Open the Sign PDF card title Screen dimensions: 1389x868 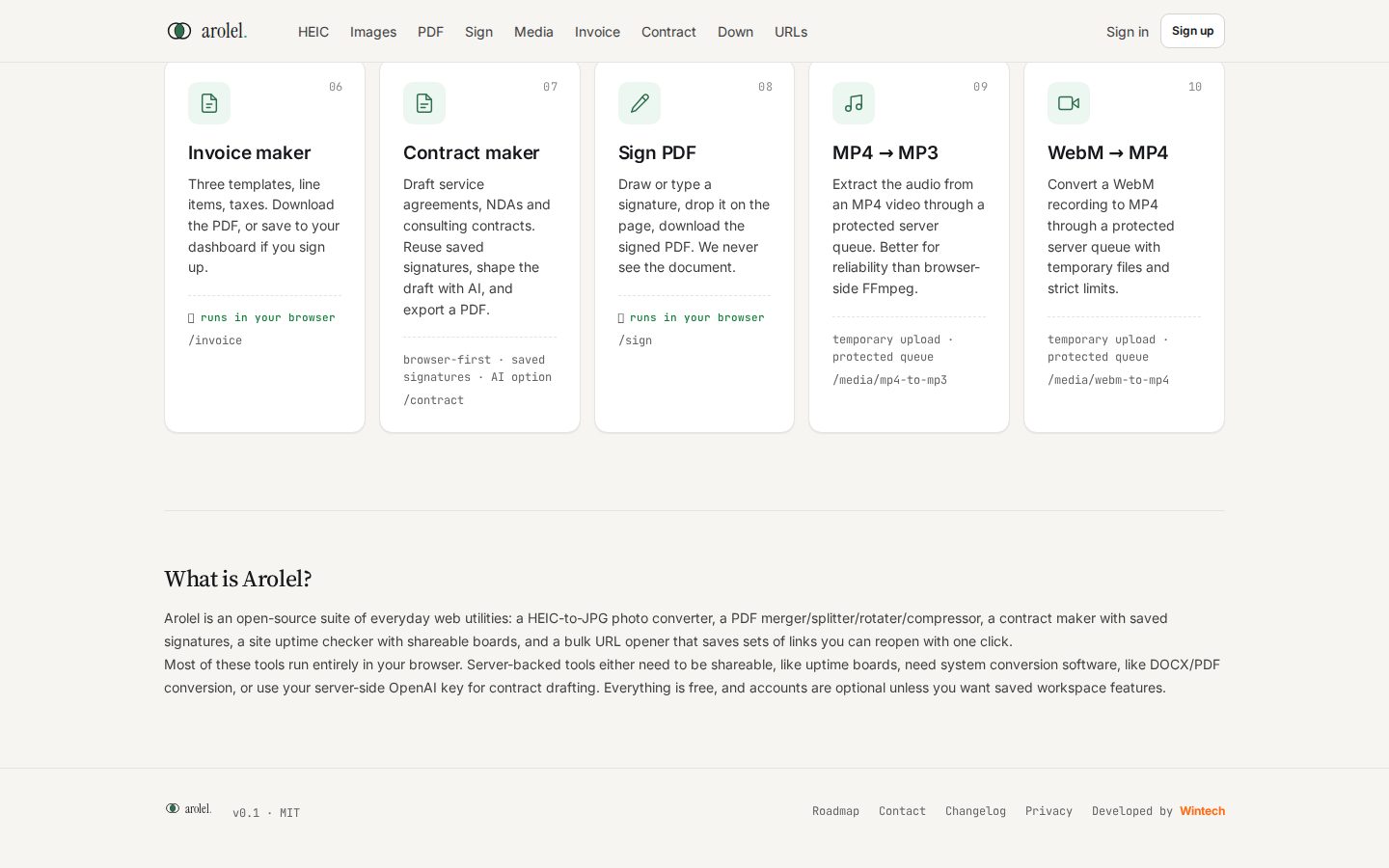pyautogui.click(x=657, y=152)
